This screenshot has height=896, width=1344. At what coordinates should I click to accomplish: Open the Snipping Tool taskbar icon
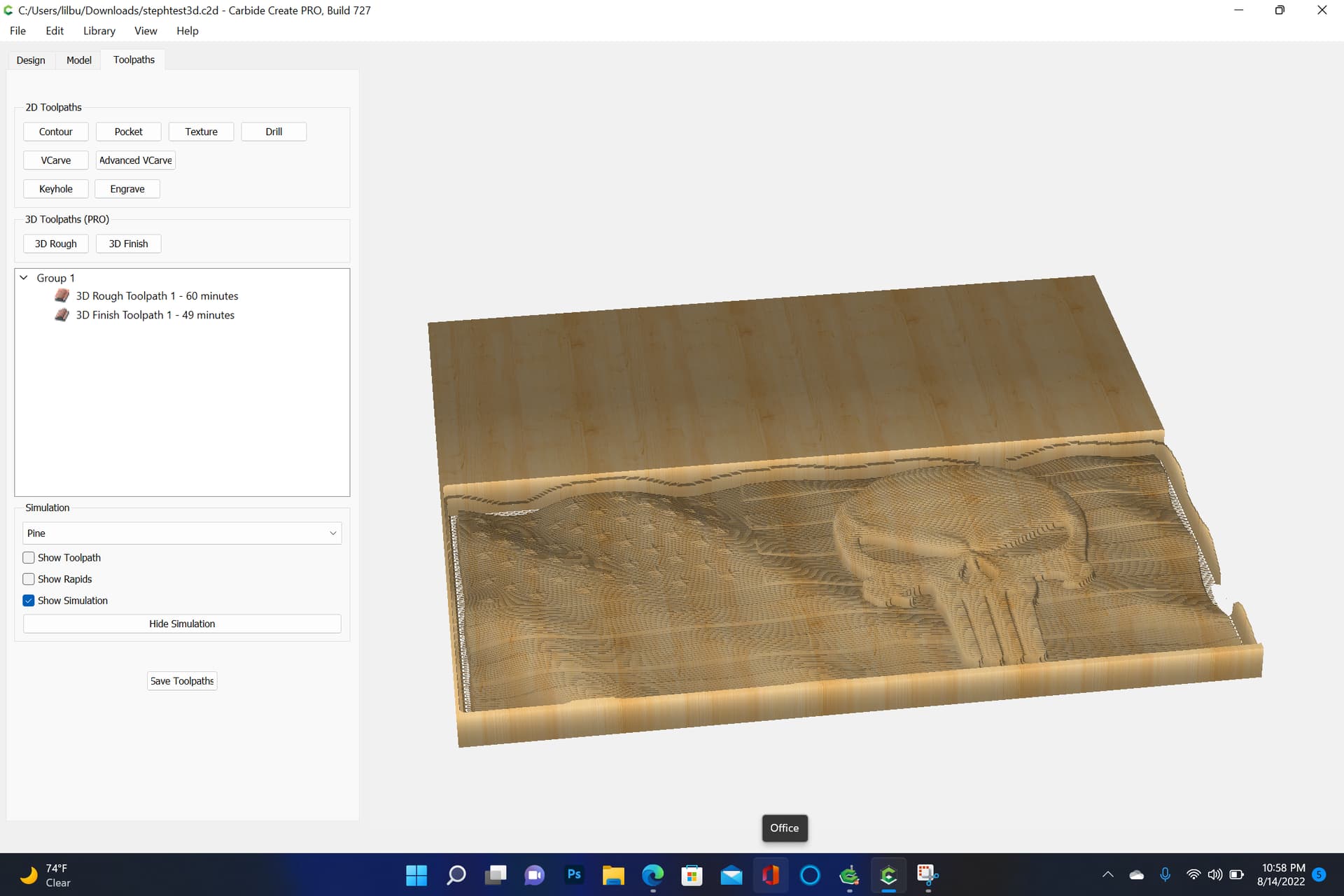(x=927, y=874)
